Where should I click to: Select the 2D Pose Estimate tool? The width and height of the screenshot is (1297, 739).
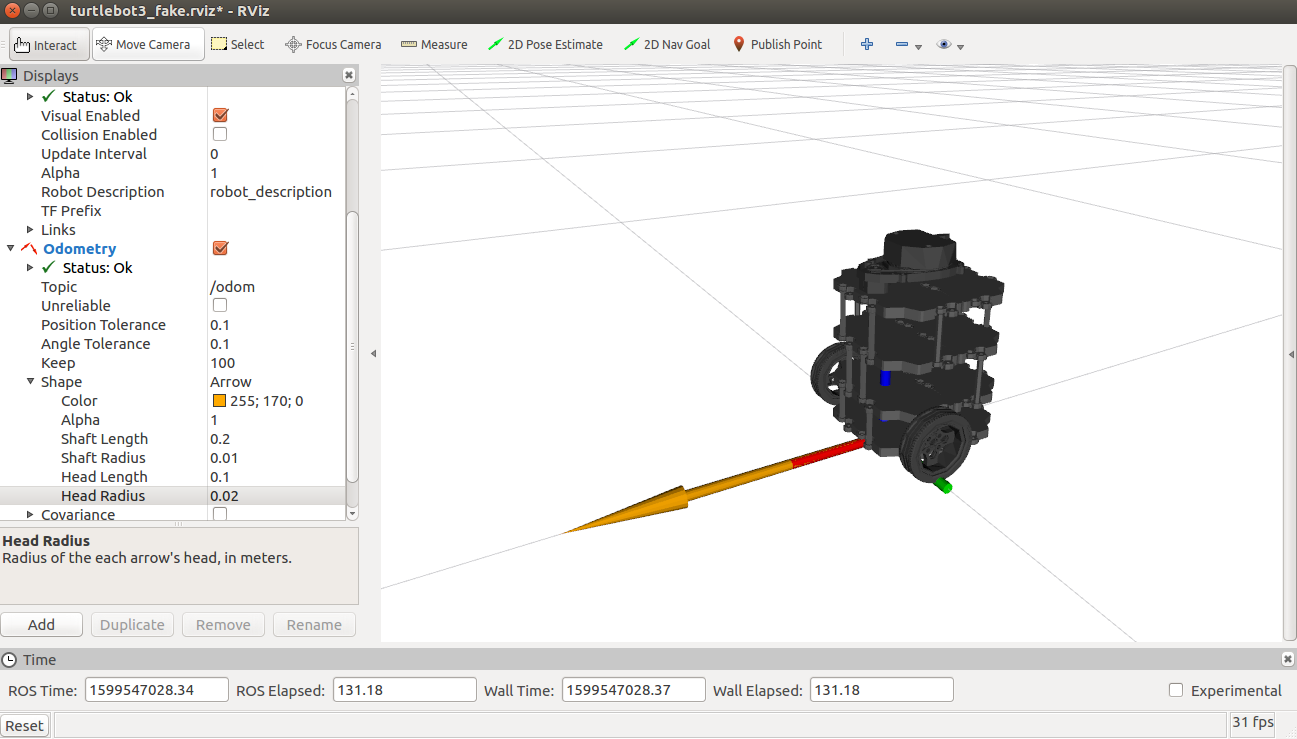point(545,45)
